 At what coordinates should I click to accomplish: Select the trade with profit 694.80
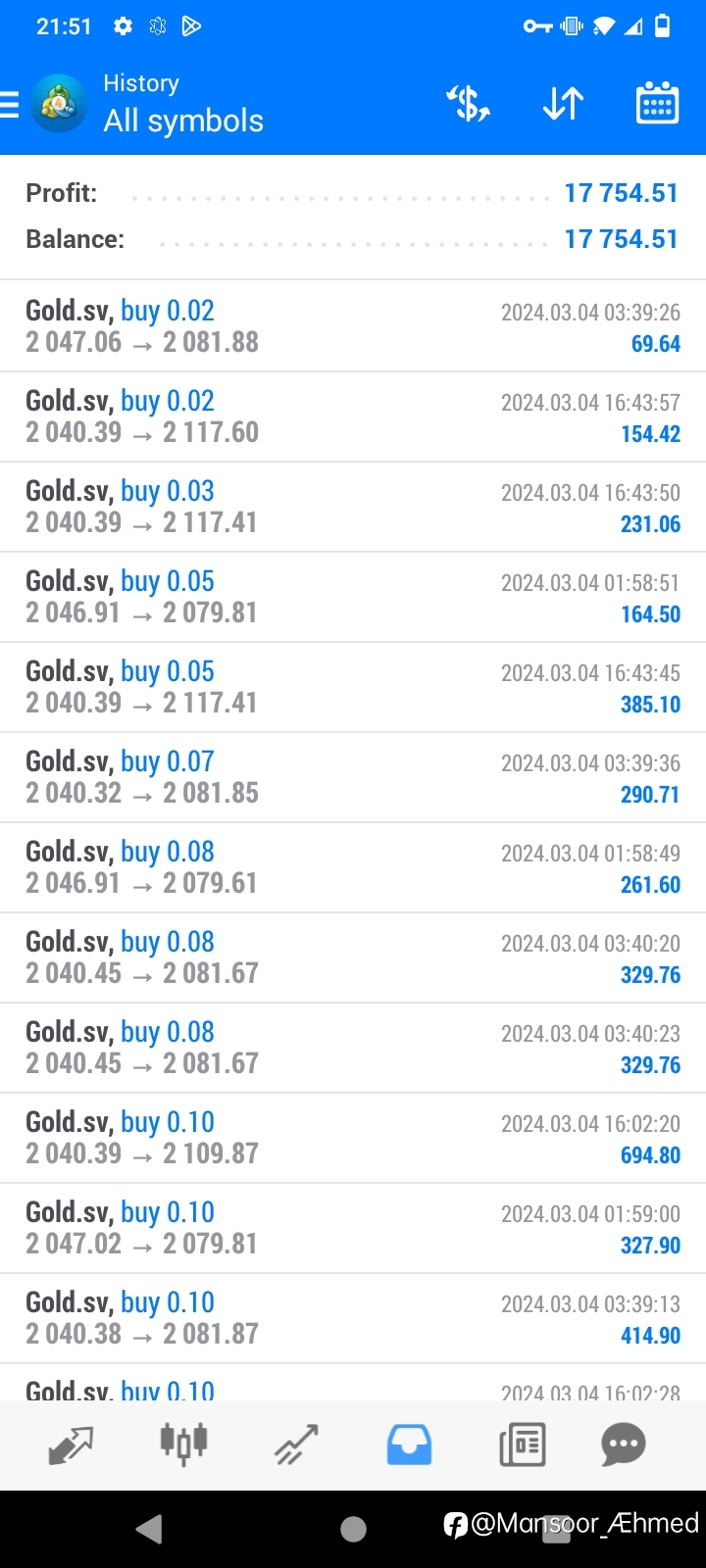click(353, 1138)
